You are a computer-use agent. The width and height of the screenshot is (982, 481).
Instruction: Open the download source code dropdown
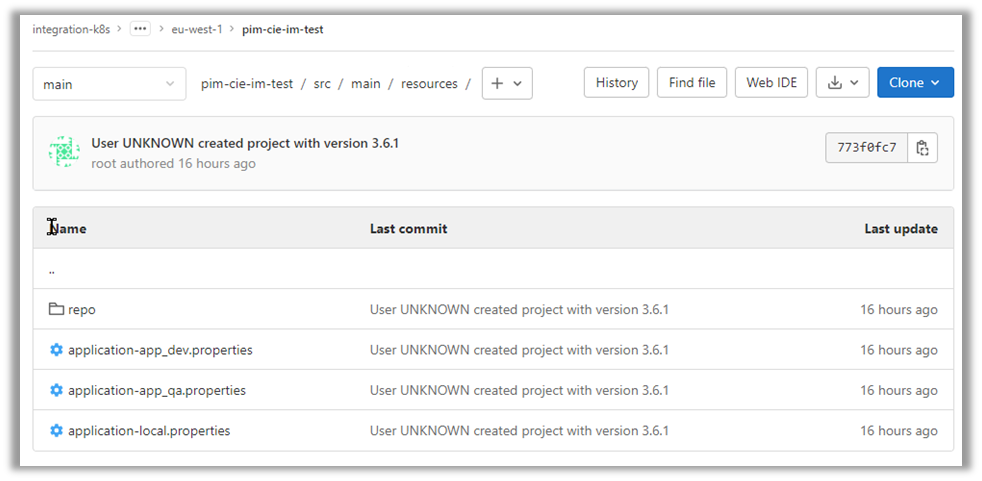pos(842,83)
